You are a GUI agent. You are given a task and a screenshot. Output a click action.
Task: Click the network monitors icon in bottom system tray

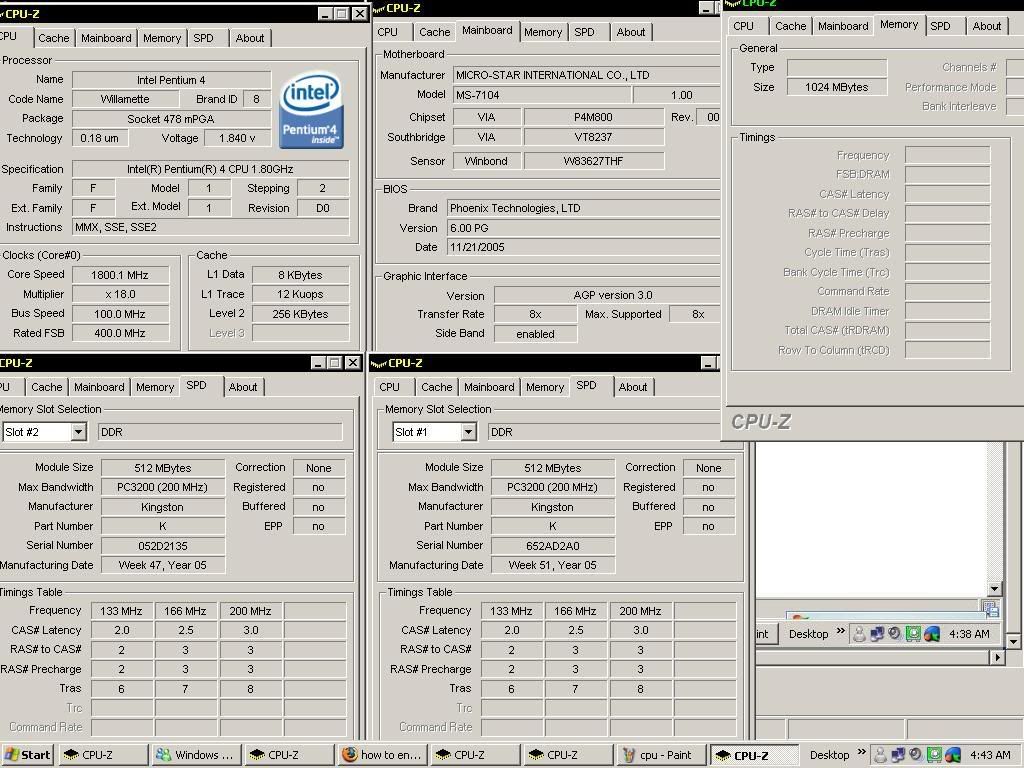coord(897,755)
